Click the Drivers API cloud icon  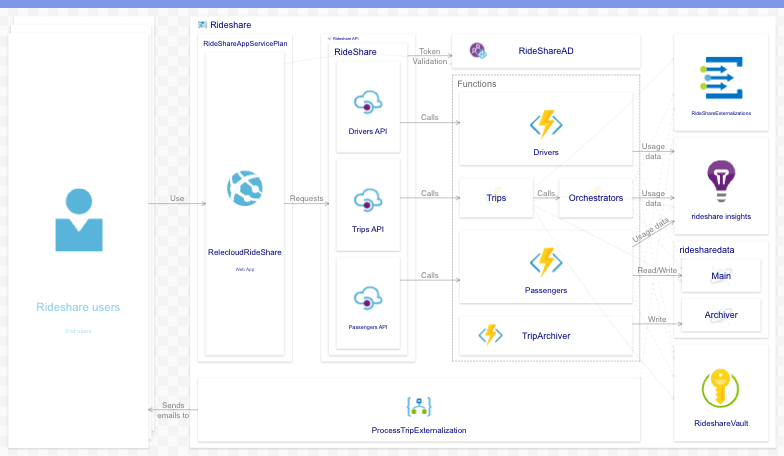pos(368,103)
